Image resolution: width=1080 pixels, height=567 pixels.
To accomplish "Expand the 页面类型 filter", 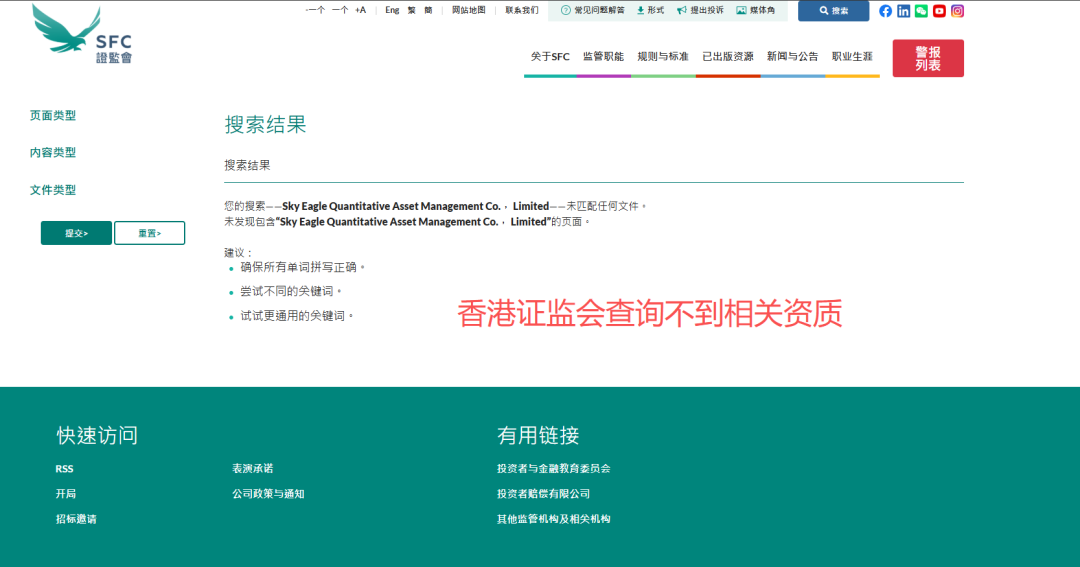I will point(53,116).
